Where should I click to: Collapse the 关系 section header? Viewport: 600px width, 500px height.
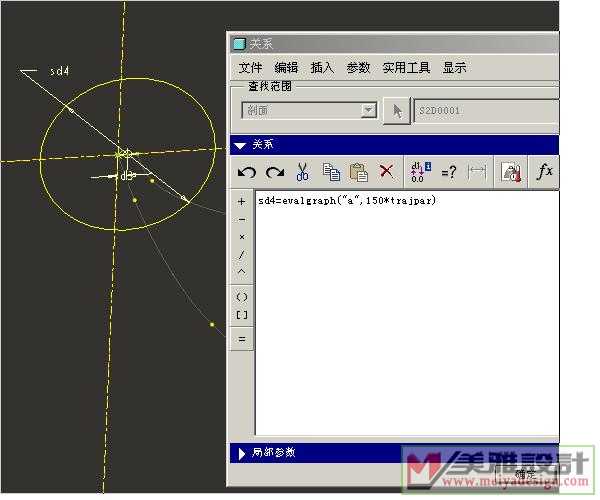point(240,145)
